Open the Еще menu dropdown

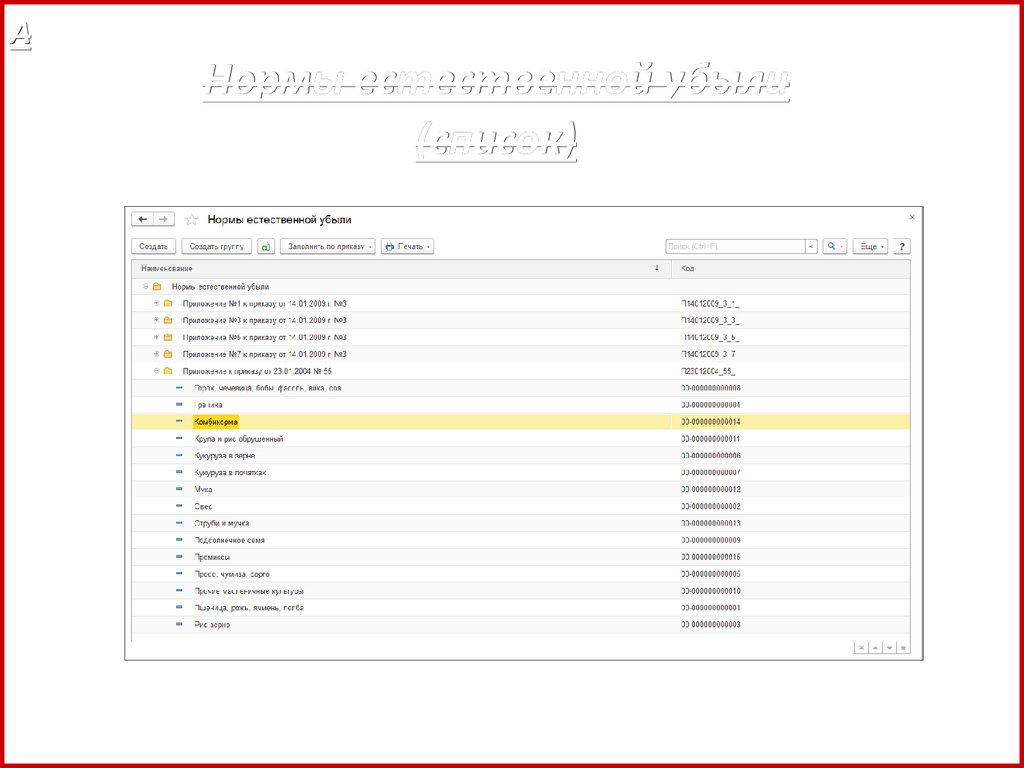tap(870, 246)
